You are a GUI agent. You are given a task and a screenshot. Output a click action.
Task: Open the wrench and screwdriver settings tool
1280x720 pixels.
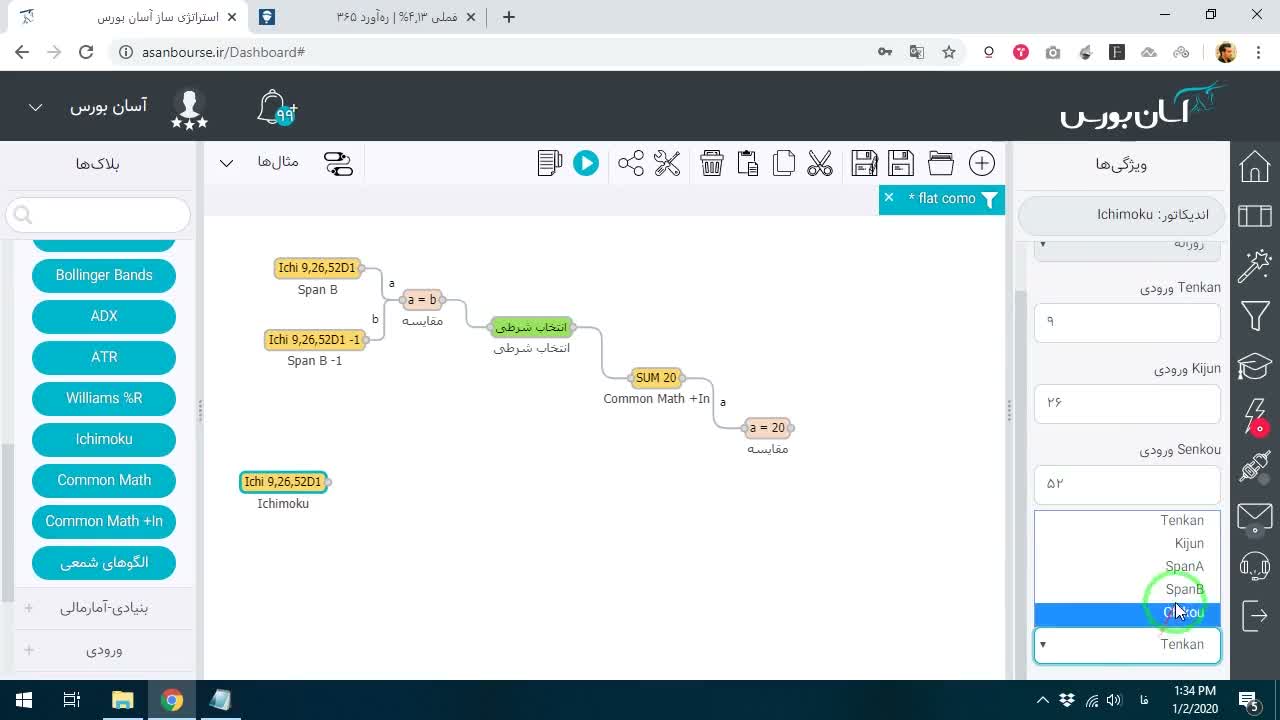tap(667, 163)
